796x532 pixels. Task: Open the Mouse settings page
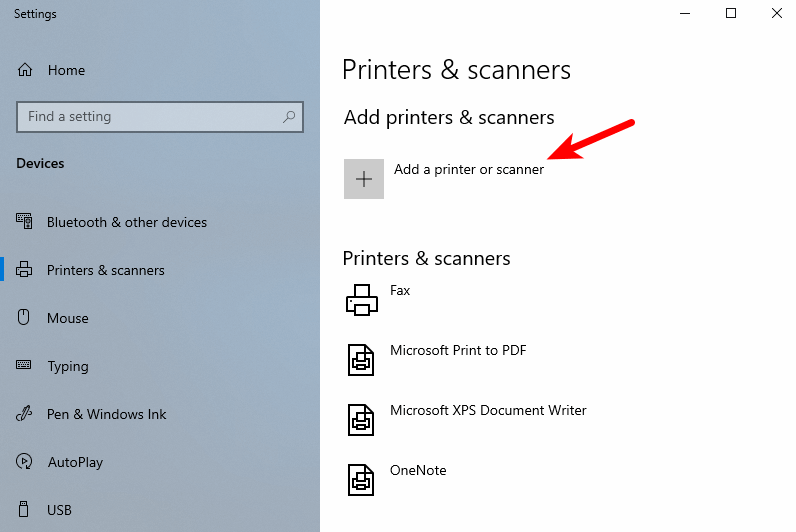pos(68,318)
